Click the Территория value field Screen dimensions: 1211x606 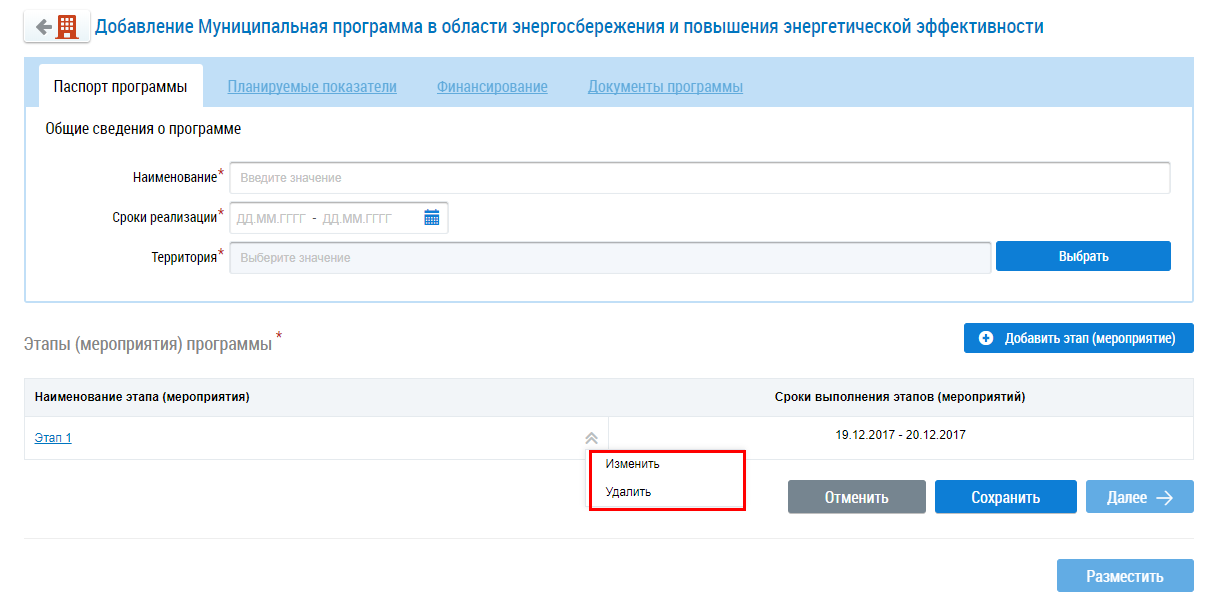tap(610, 257)
